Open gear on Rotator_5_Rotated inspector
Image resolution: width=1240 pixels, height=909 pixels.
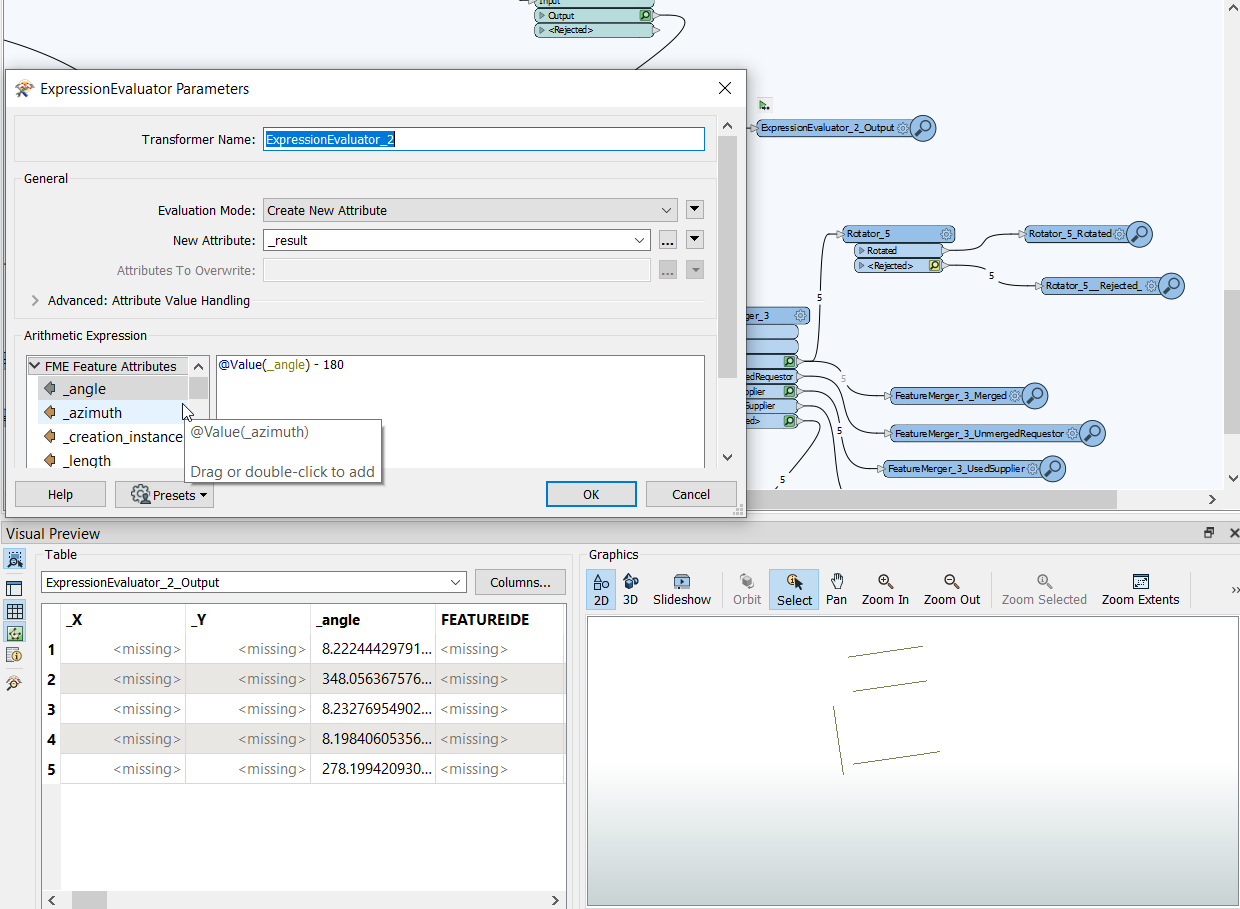[1119, 234]
